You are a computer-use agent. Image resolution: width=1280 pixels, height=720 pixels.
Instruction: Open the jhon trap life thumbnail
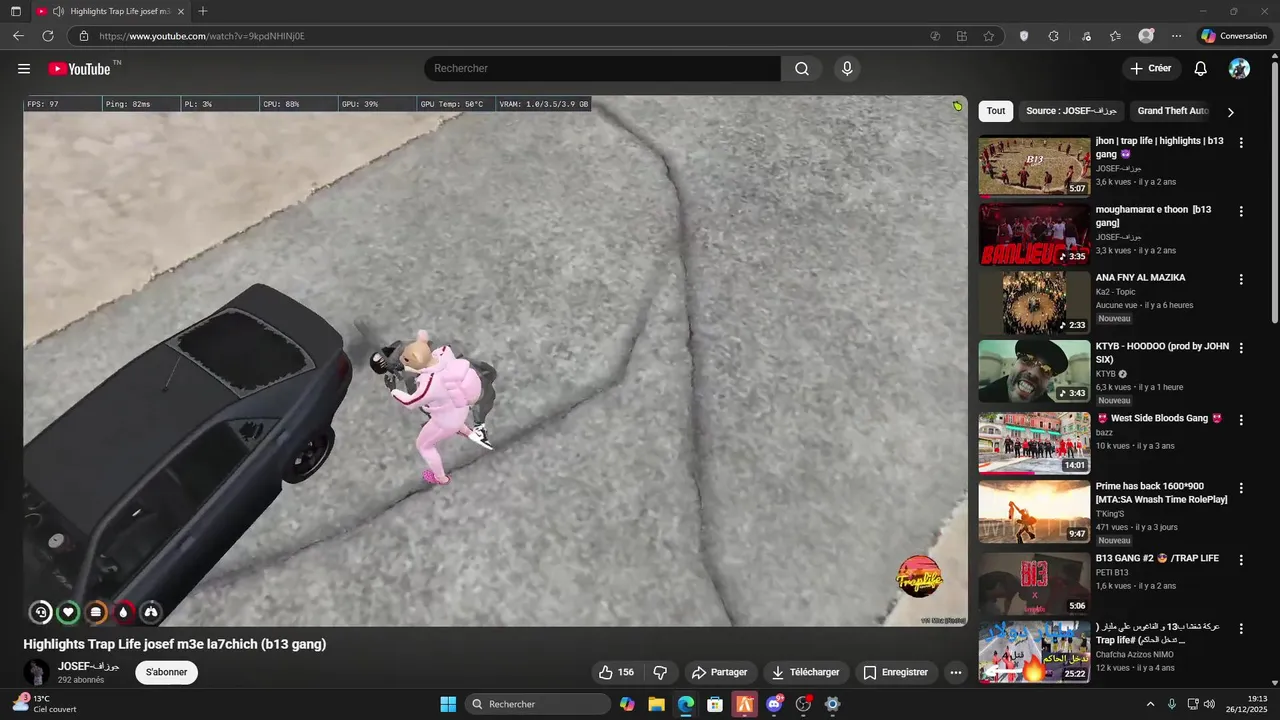[1034, 166]
